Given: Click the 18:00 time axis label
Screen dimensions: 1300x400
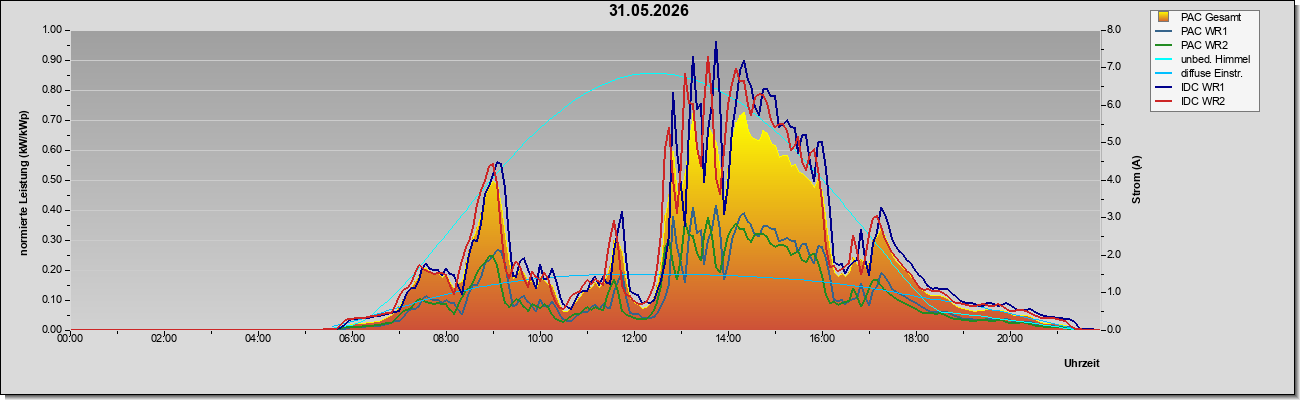Looking at the screenshot, I should pyautogui.click(x=916, y=338).
